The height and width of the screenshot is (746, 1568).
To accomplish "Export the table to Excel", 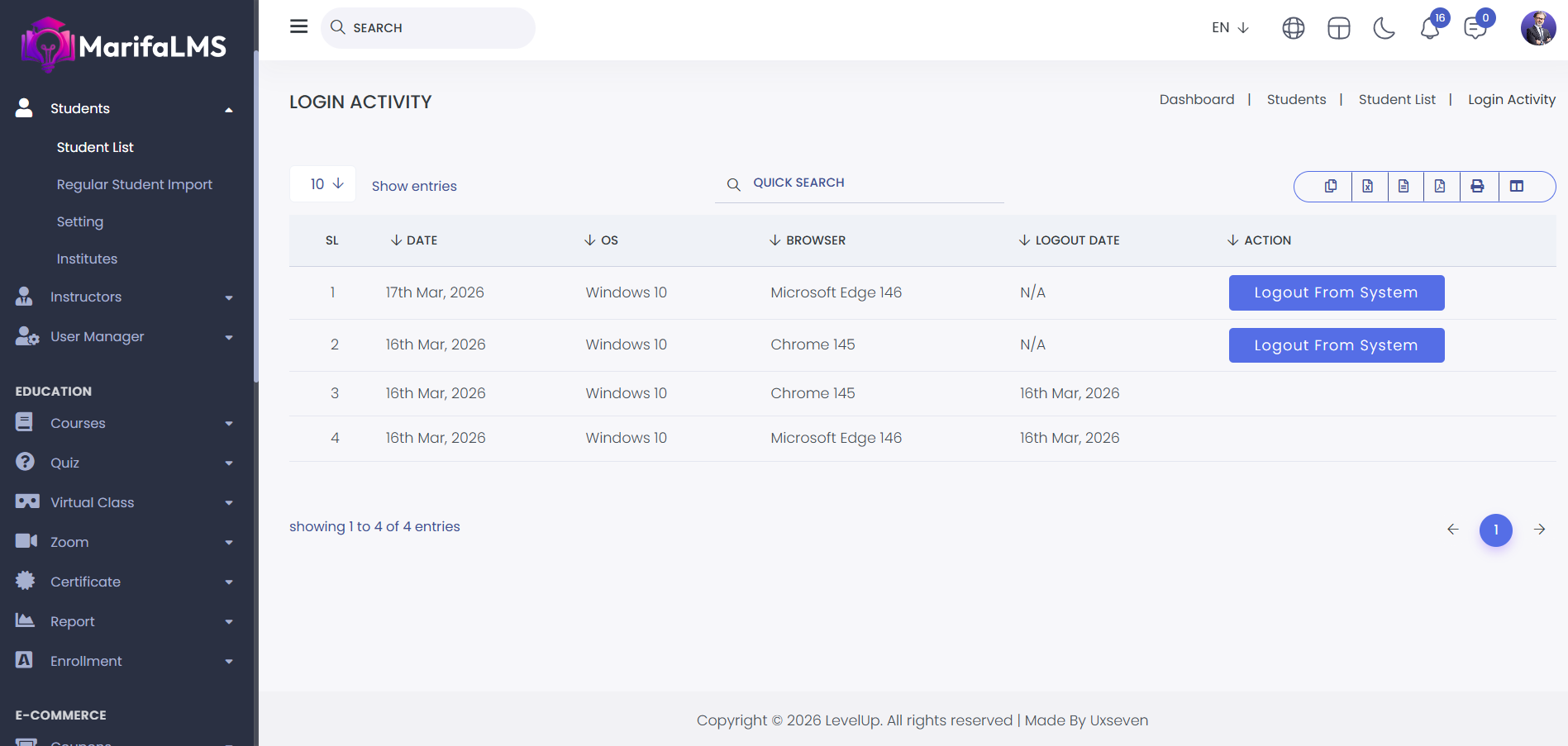I will click(1368, 187).
